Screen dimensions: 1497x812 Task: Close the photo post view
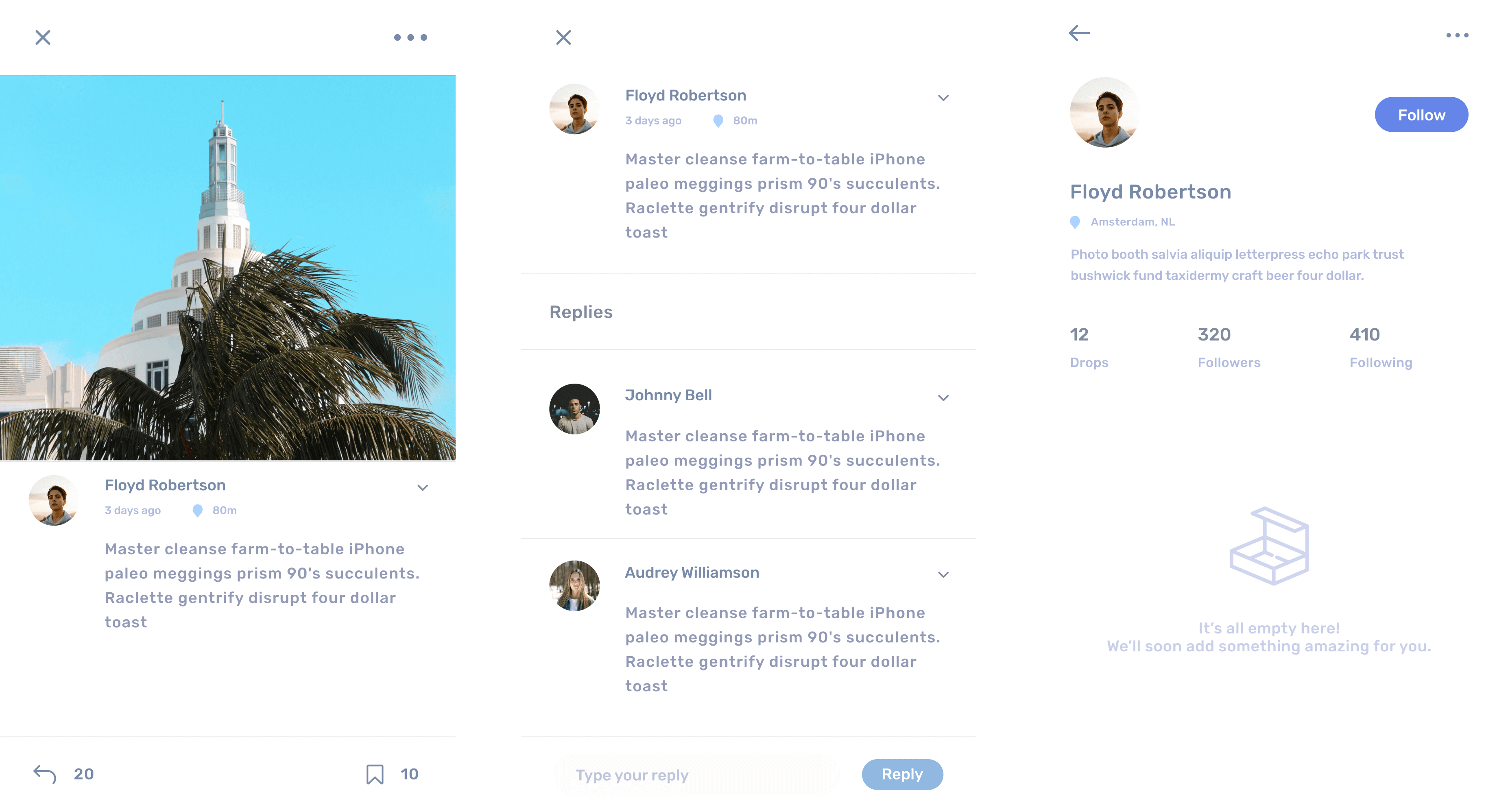42,37
